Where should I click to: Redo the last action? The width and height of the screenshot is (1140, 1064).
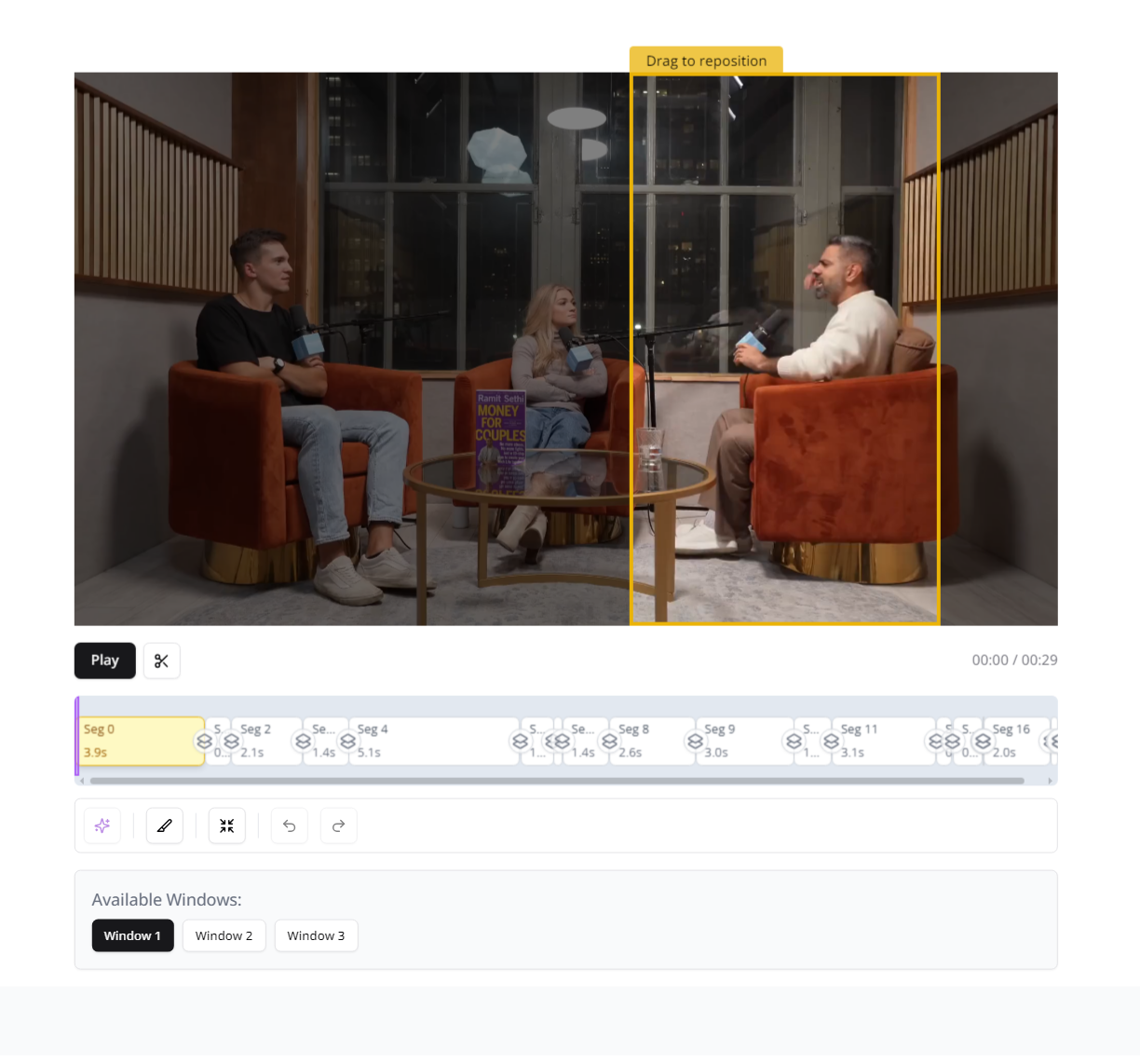[x=339, y=825]
